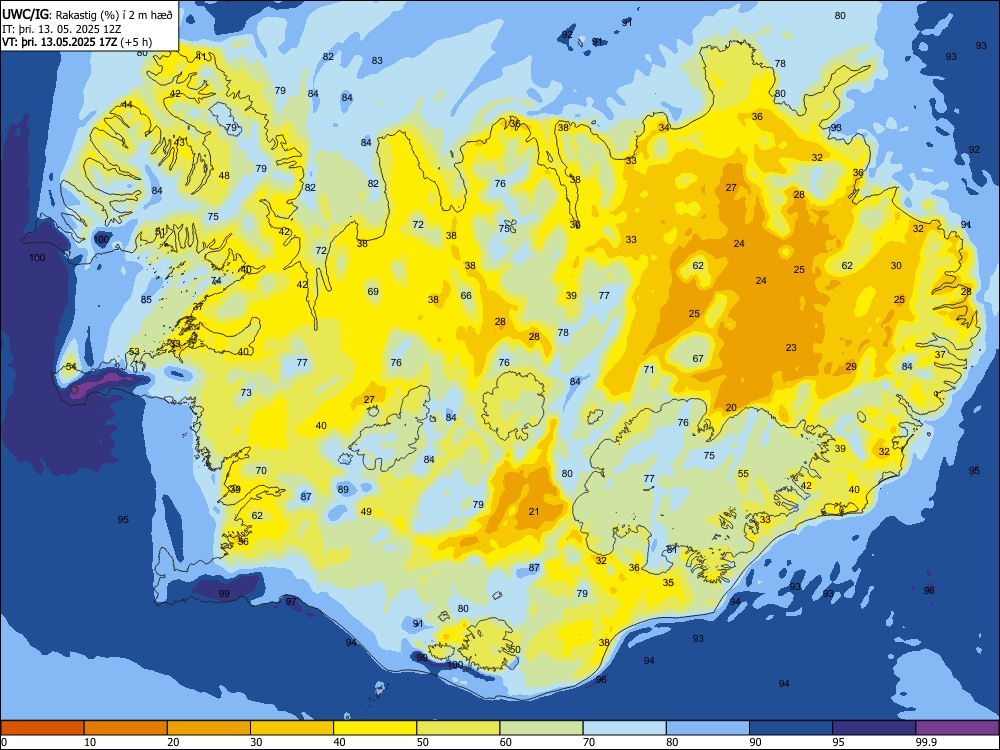The width and height of the screenshot is (1000, 750).
Task: Click the 70–80% pale blue legend swatch
Action: coord(624,728)
